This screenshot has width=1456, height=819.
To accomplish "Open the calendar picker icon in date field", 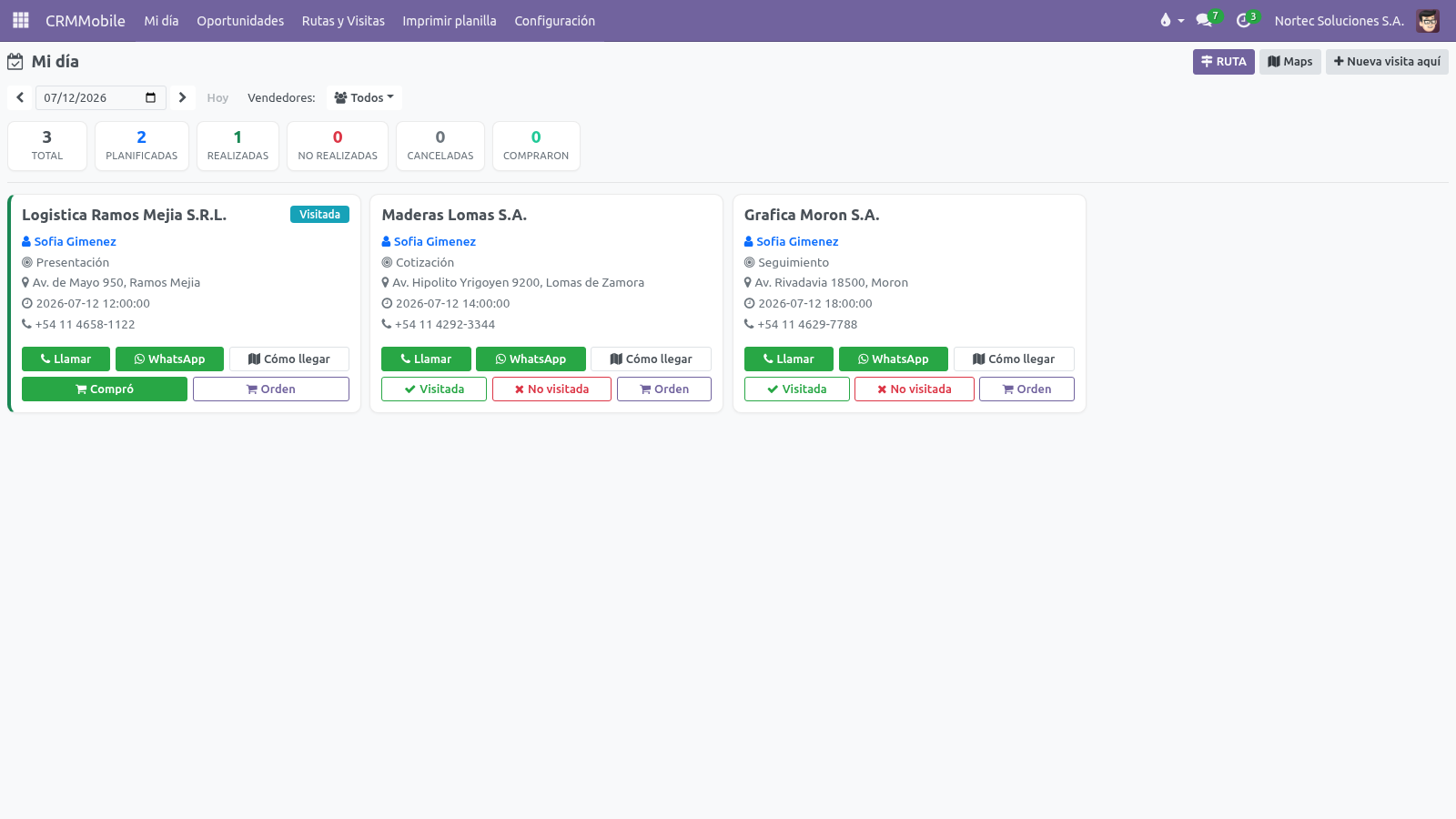I will click(151, 97).
